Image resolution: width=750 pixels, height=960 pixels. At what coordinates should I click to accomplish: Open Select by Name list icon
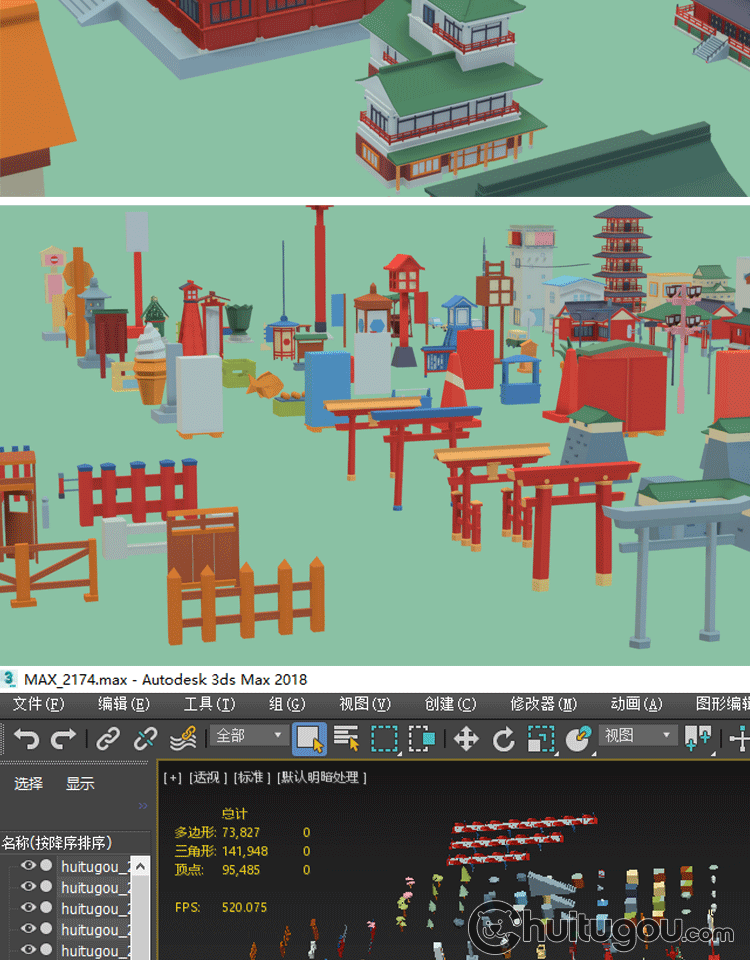tap(346, 739)
